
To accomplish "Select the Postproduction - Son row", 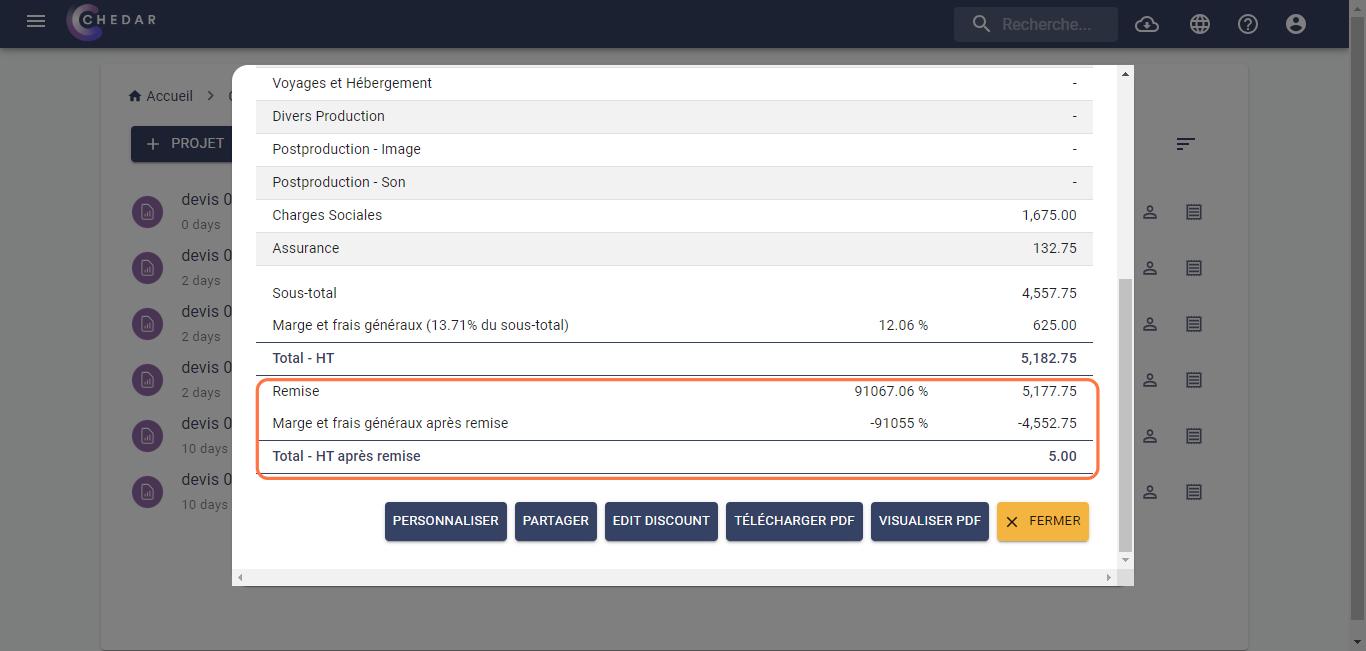I will click(x=674, y=183).
